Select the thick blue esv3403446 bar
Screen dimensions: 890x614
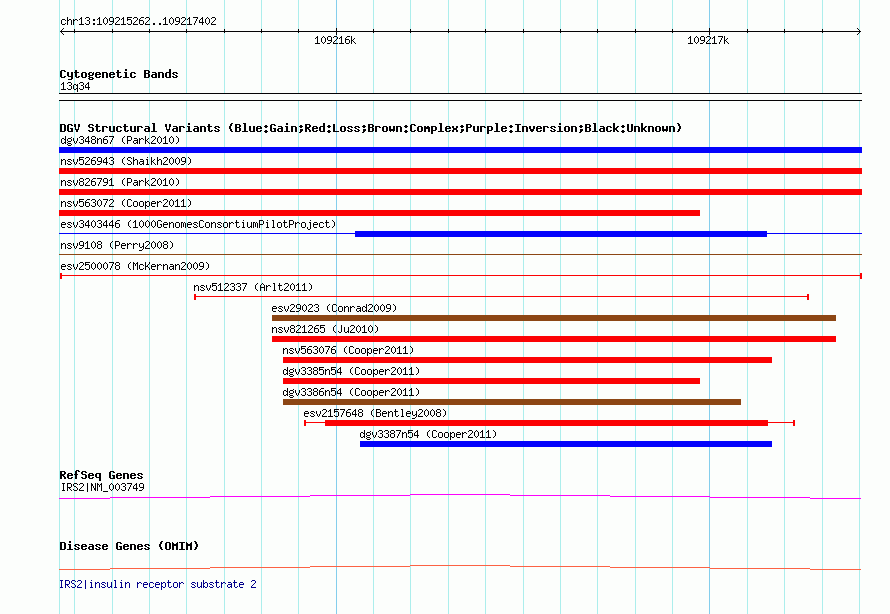click(561, 234)
